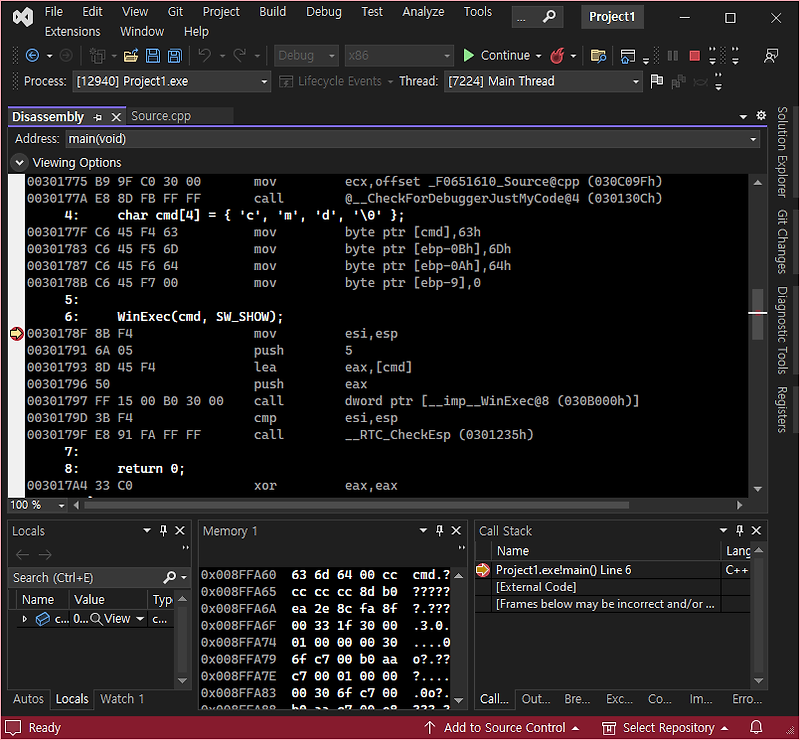Expand the Viewing Options section
This screenshot has width=800, height=740.
[20, 162]
